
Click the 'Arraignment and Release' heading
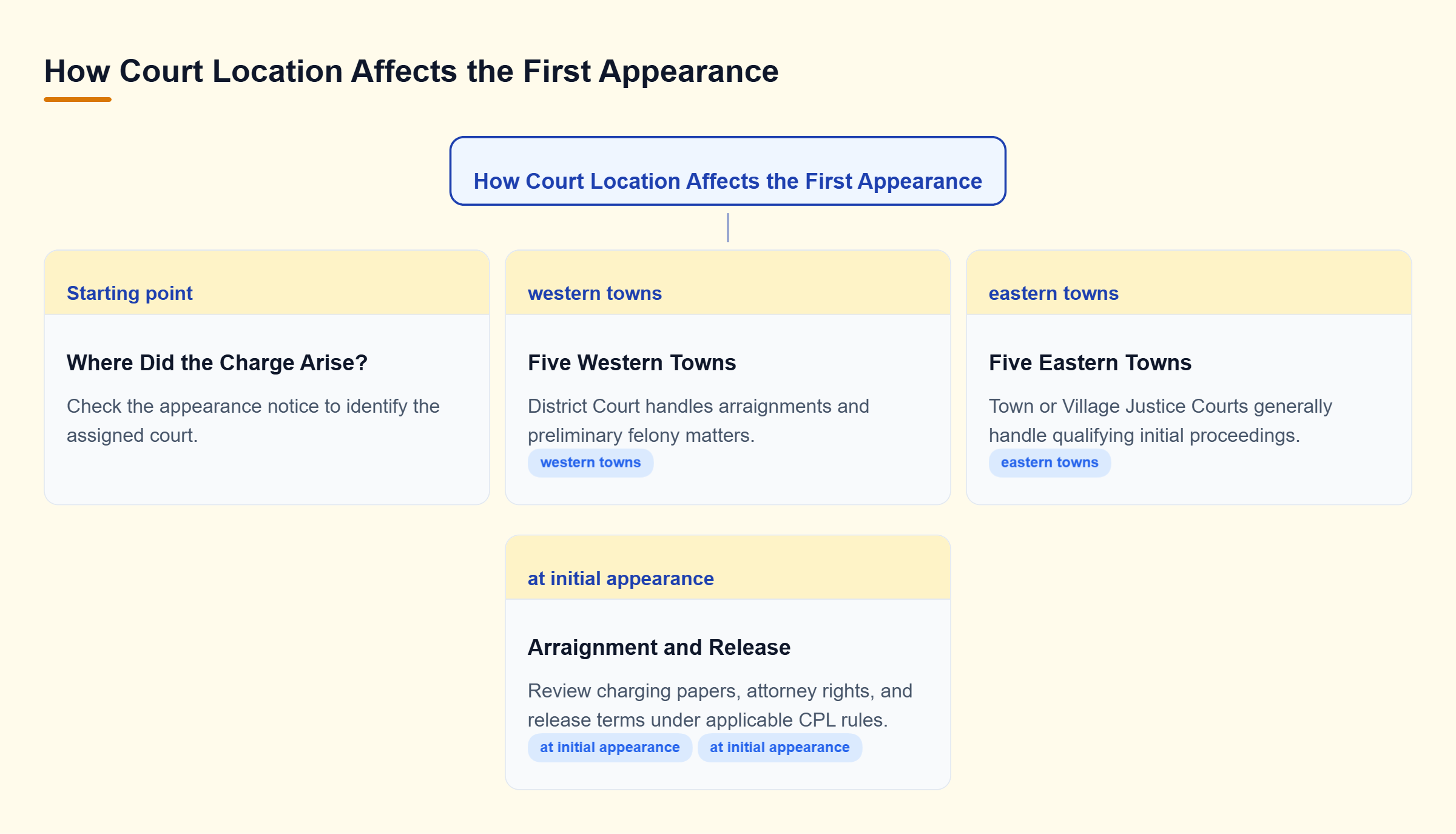click(x=659, y=647)
